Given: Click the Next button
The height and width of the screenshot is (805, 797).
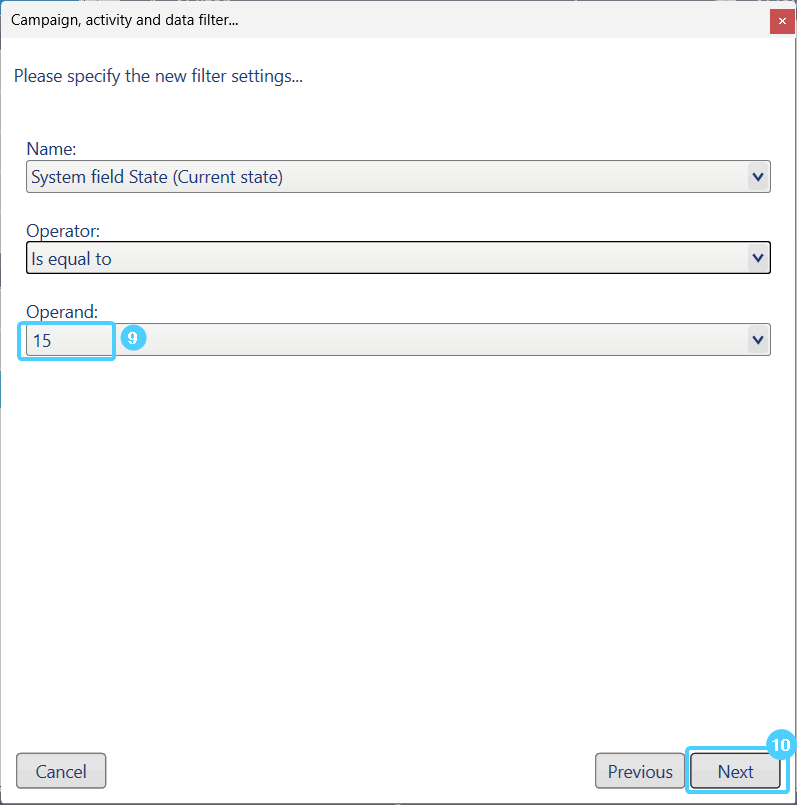Looking at the screenshot, I should pyautogui.click(x=735, y=771).
